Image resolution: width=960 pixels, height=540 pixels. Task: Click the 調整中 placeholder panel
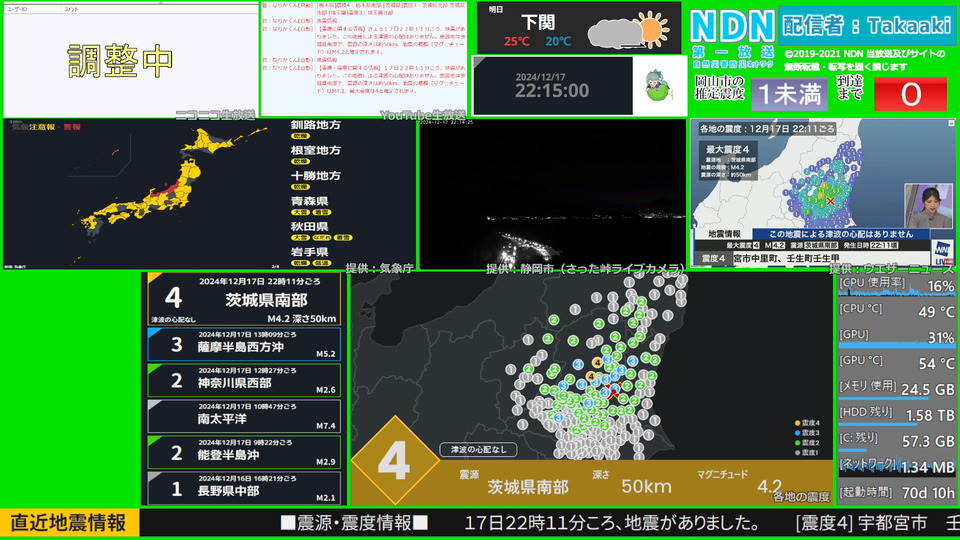pyautogui.click(x=131, y=61)
